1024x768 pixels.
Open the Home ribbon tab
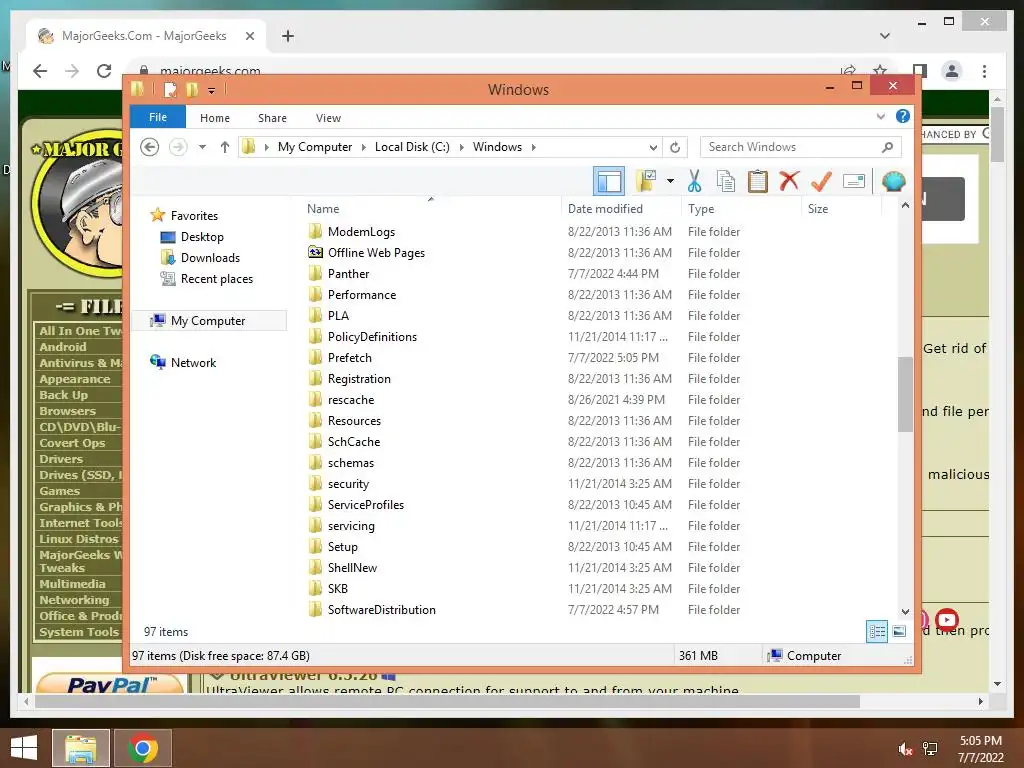[215, 118]
